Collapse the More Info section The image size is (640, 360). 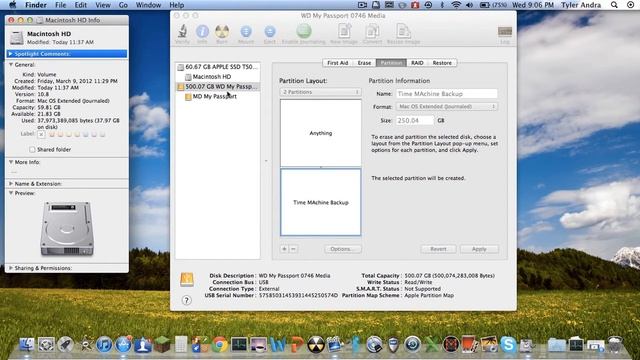click(11, 162)
